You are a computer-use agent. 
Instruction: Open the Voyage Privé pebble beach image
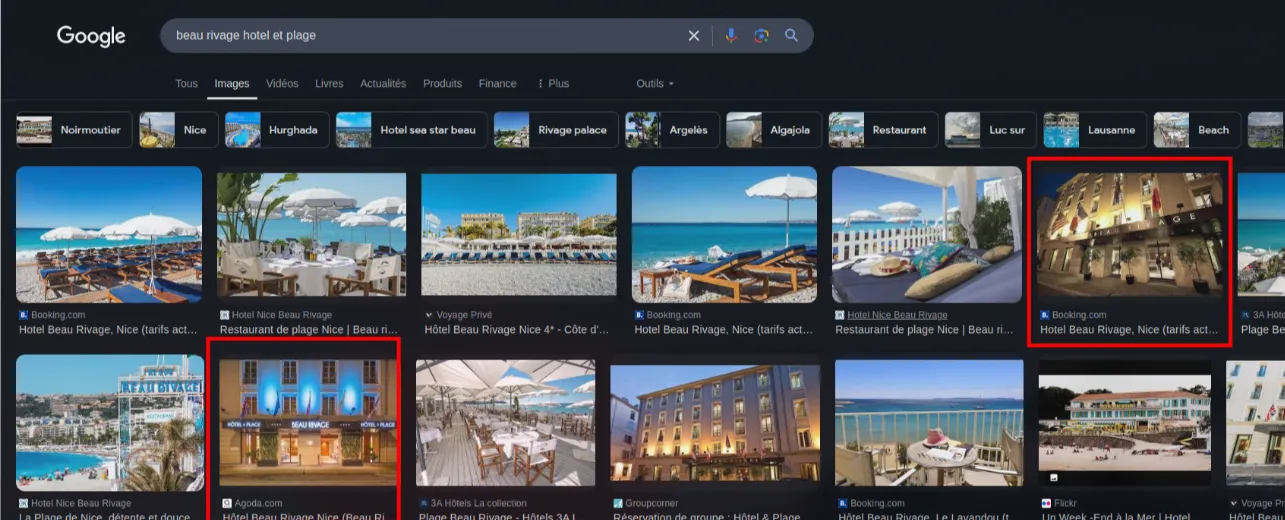tap(519, 235)
